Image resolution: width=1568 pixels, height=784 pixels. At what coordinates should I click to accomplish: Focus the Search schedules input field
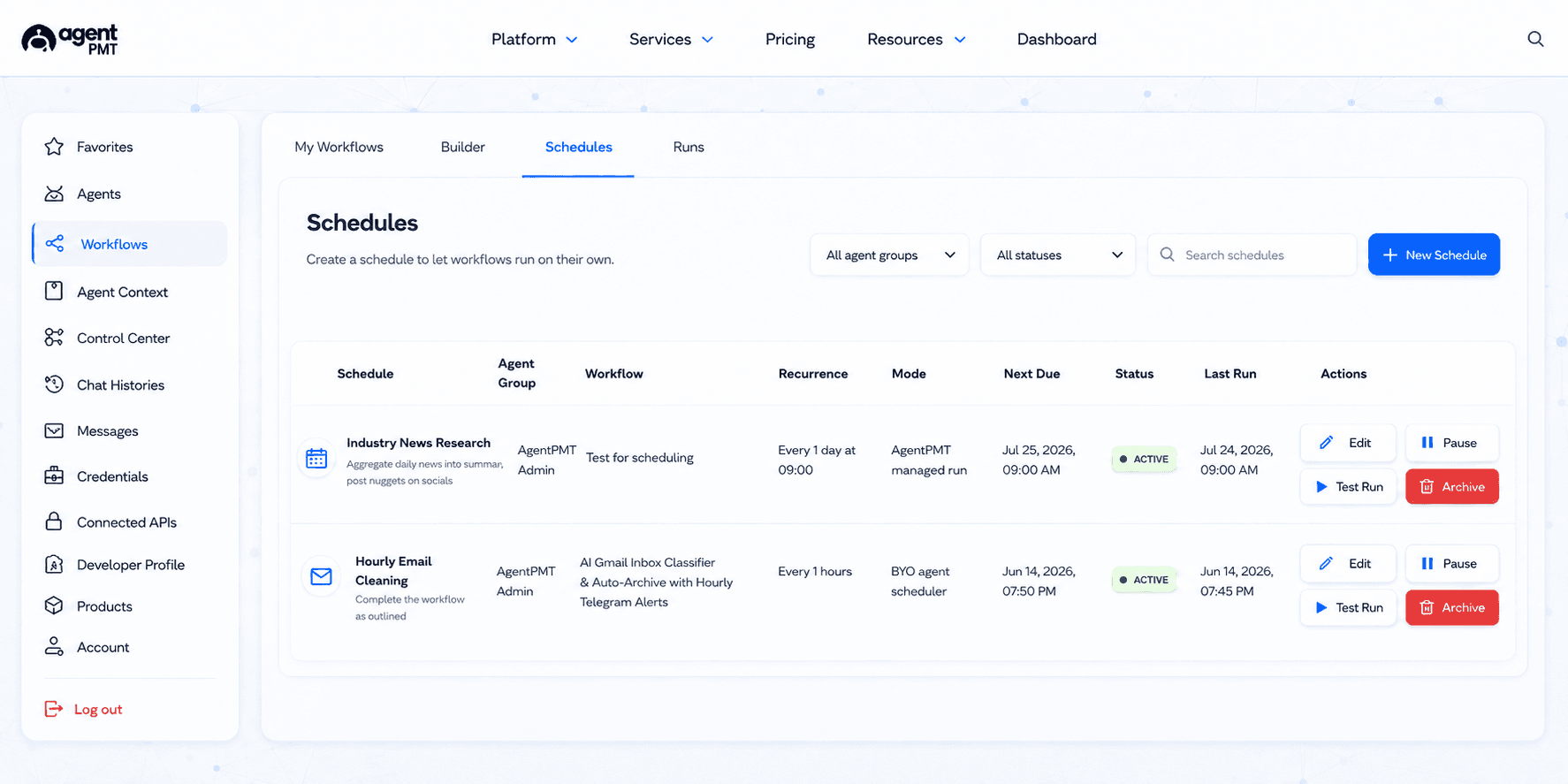click(x=1252, y=255)
